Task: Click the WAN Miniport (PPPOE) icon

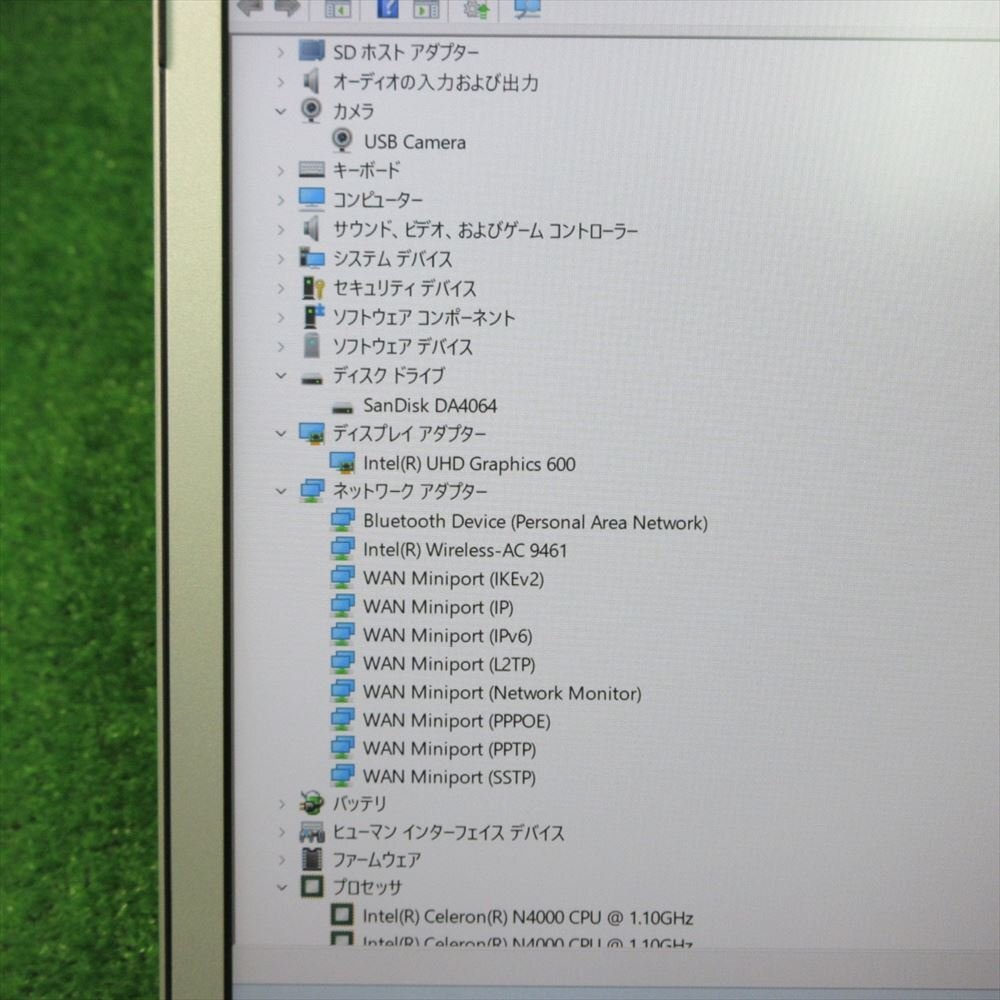Action: (342, 719)
